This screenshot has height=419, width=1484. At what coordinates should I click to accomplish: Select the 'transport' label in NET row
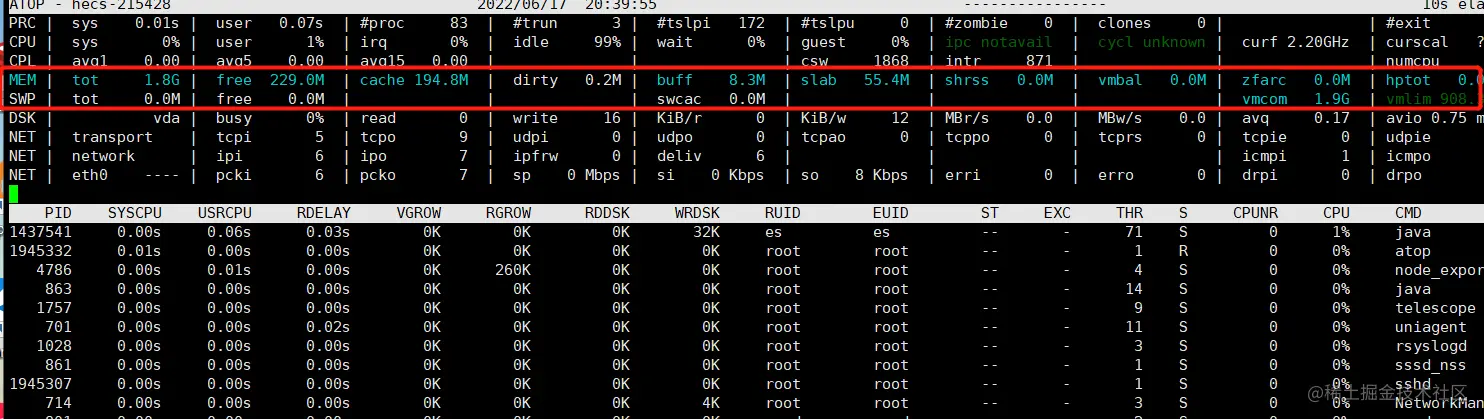[112, 137]
